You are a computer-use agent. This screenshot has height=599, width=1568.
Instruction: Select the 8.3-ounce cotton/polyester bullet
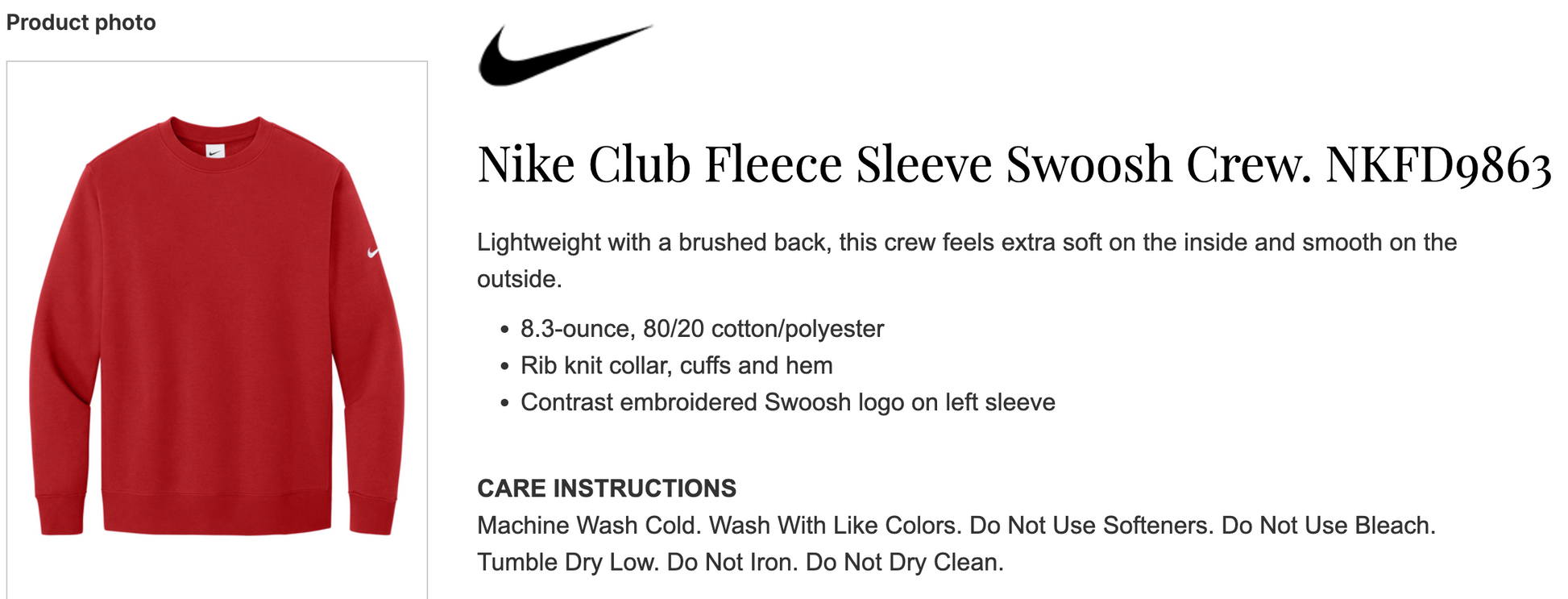click(x=702, y=329)
